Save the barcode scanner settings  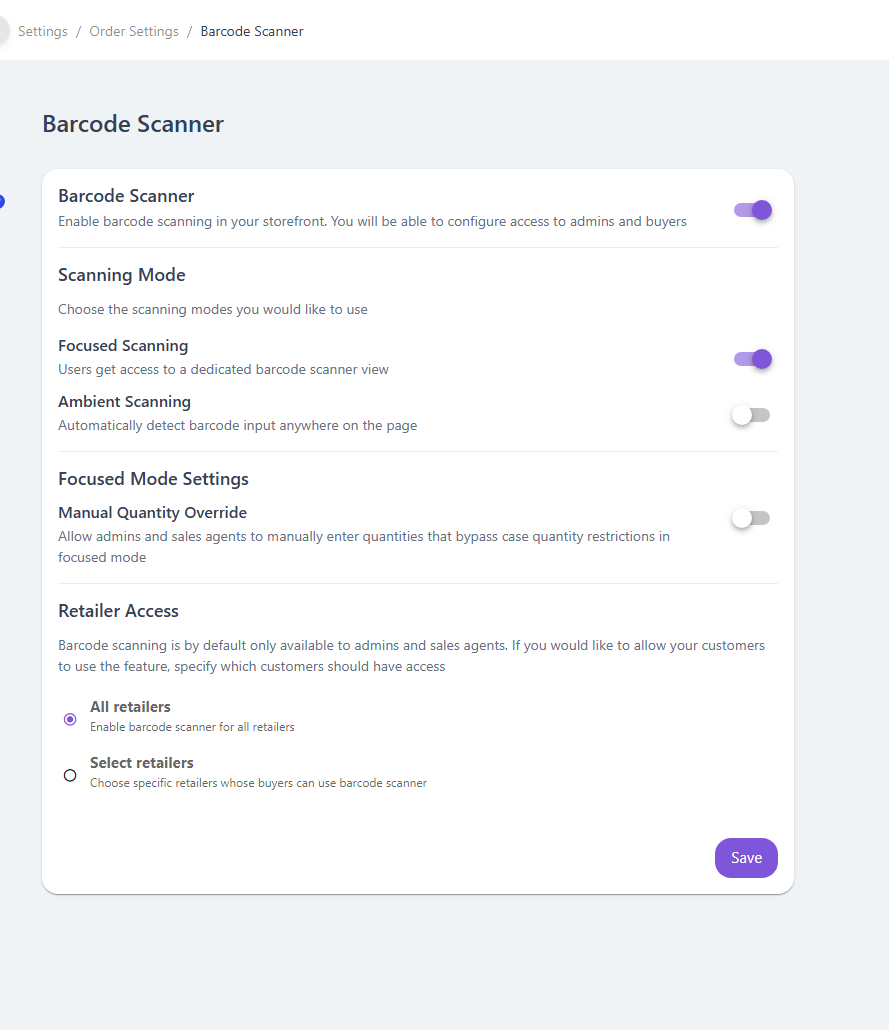pyautogui.click(x=746, y=858)
